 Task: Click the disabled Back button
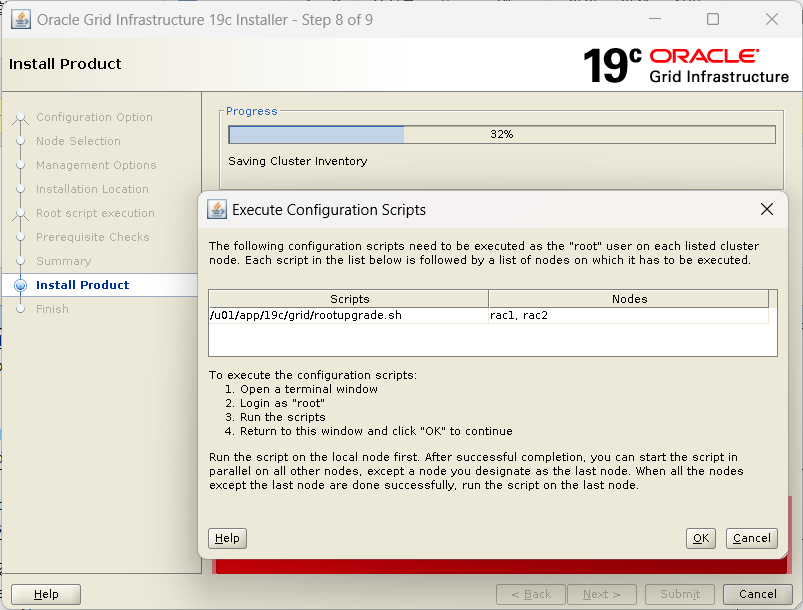(x=531, y=594)
